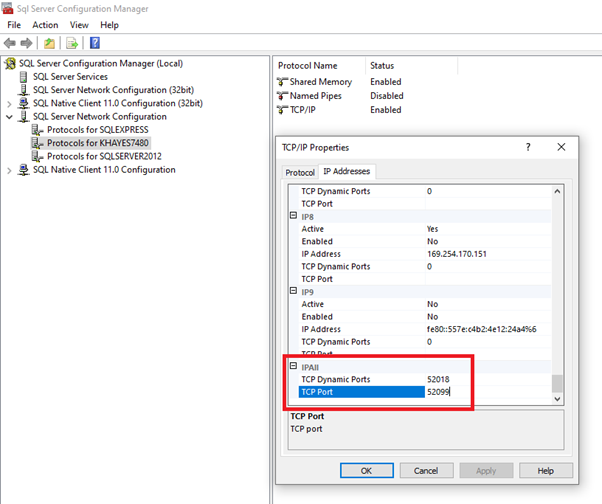602x504 pixels.
Task: Click the Protocols for SQLEXPRESS icon
Action: pos(37,130)
